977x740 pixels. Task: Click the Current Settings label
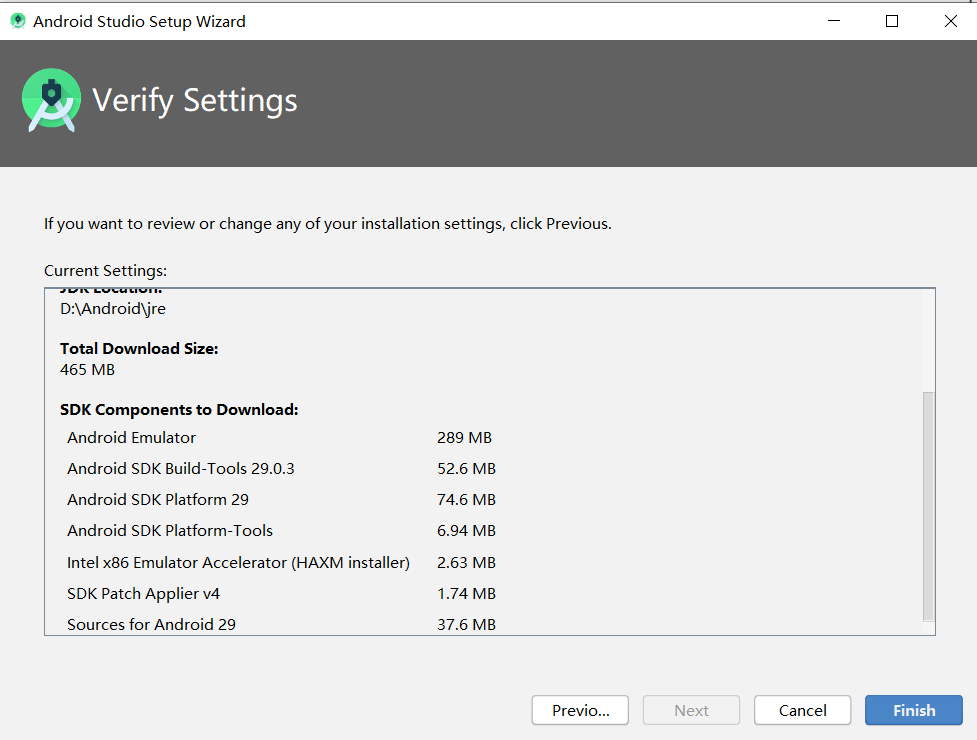coord(105,271)
